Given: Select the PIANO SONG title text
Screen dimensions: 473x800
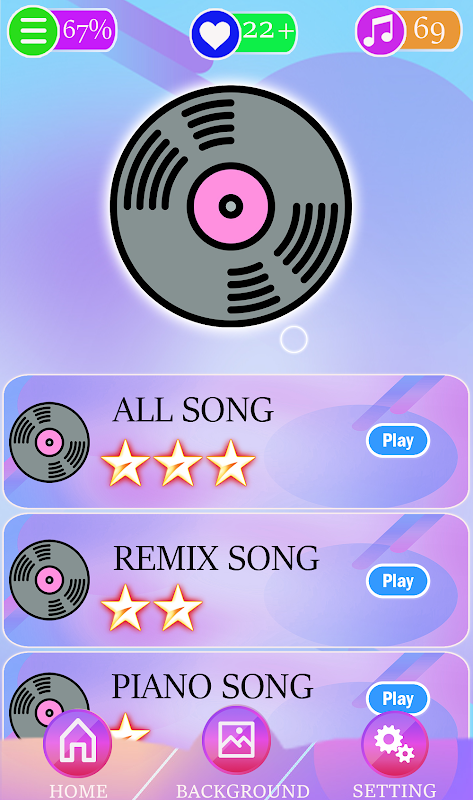Looking at the screenshot, I should click(x=212, y=686).
